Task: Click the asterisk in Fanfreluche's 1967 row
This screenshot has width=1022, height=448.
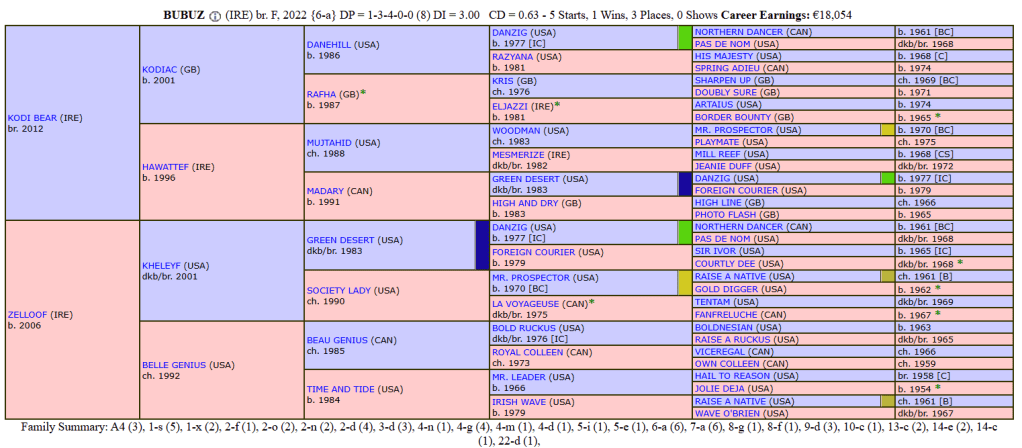Action: click(x=937, y=313)
